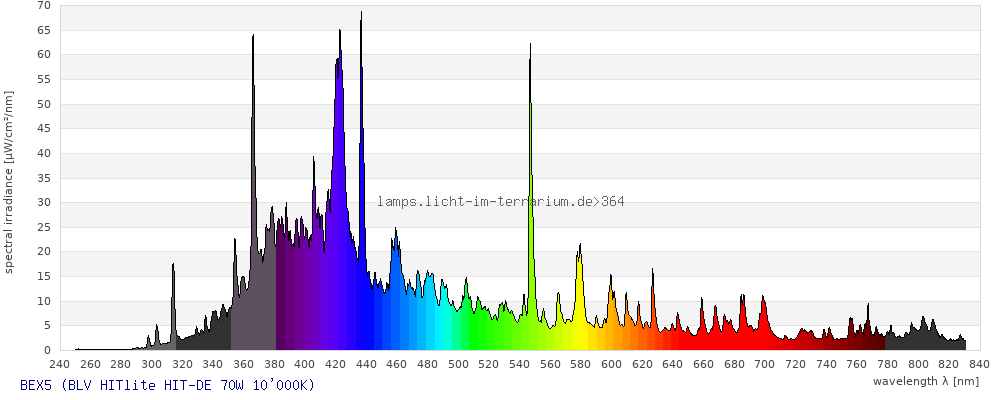Click the 70 label on irradiance axis
1000x400 pixels.
pyautogui.click(x=44, y=6)
